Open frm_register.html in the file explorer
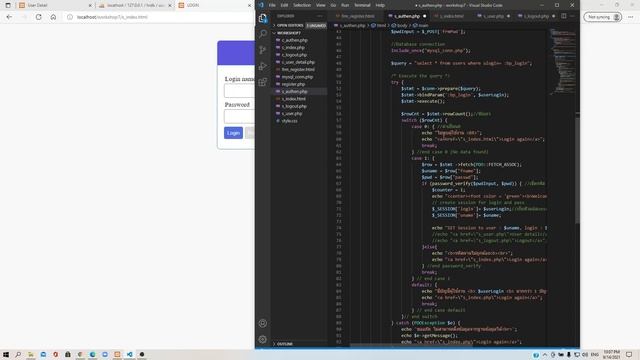 (x=299, y=69)
